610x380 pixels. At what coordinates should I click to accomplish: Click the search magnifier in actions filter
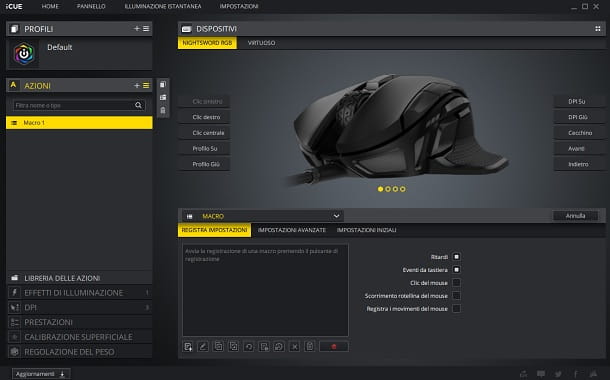tap(138, 105)
